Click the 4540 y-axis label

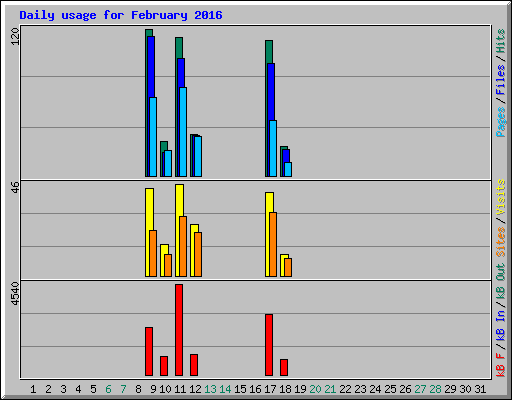tap(15, 294)
